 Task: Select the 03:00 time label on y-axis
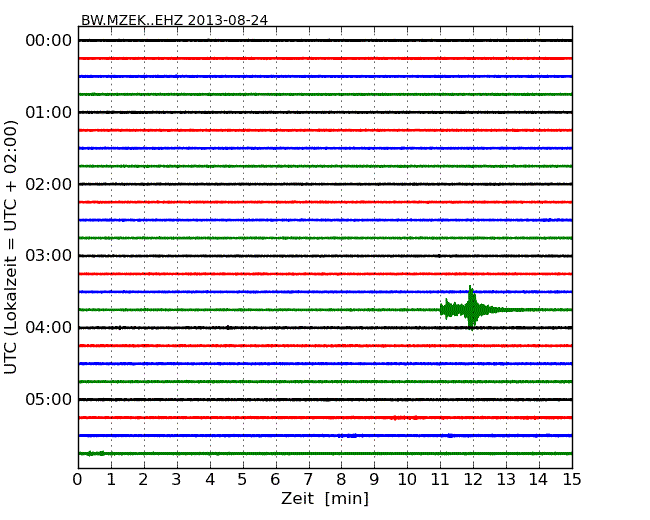[x=48, y=256]
